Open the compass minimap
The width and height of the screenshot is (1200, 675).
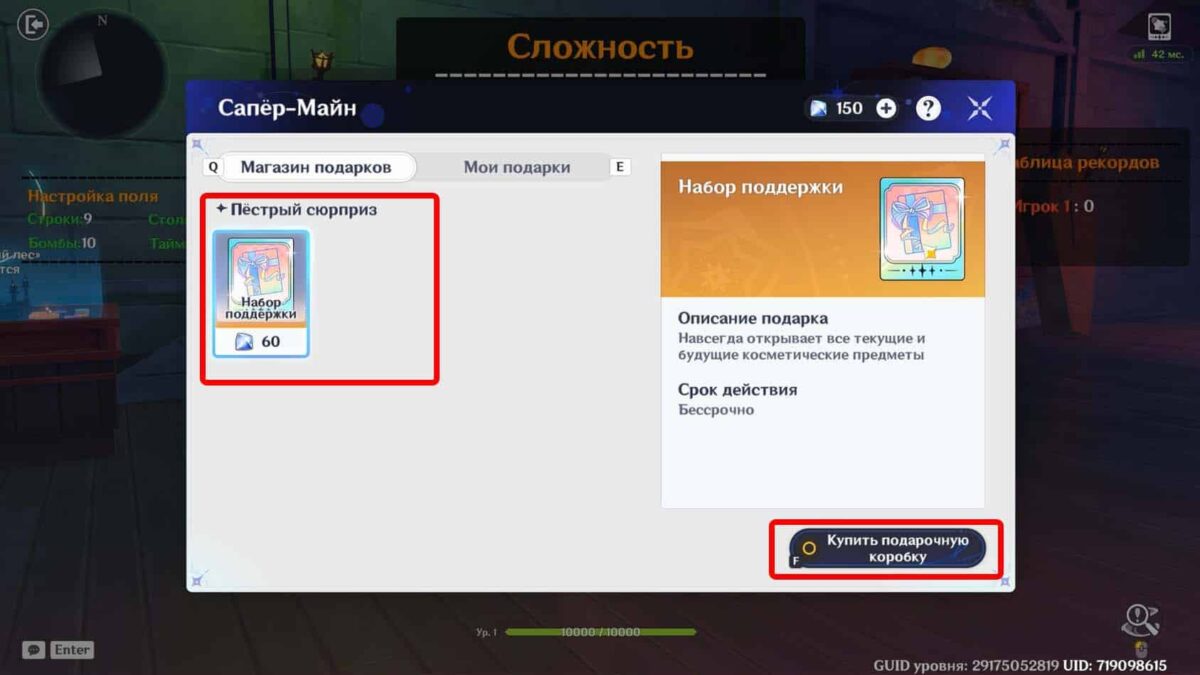coord(101,72)
